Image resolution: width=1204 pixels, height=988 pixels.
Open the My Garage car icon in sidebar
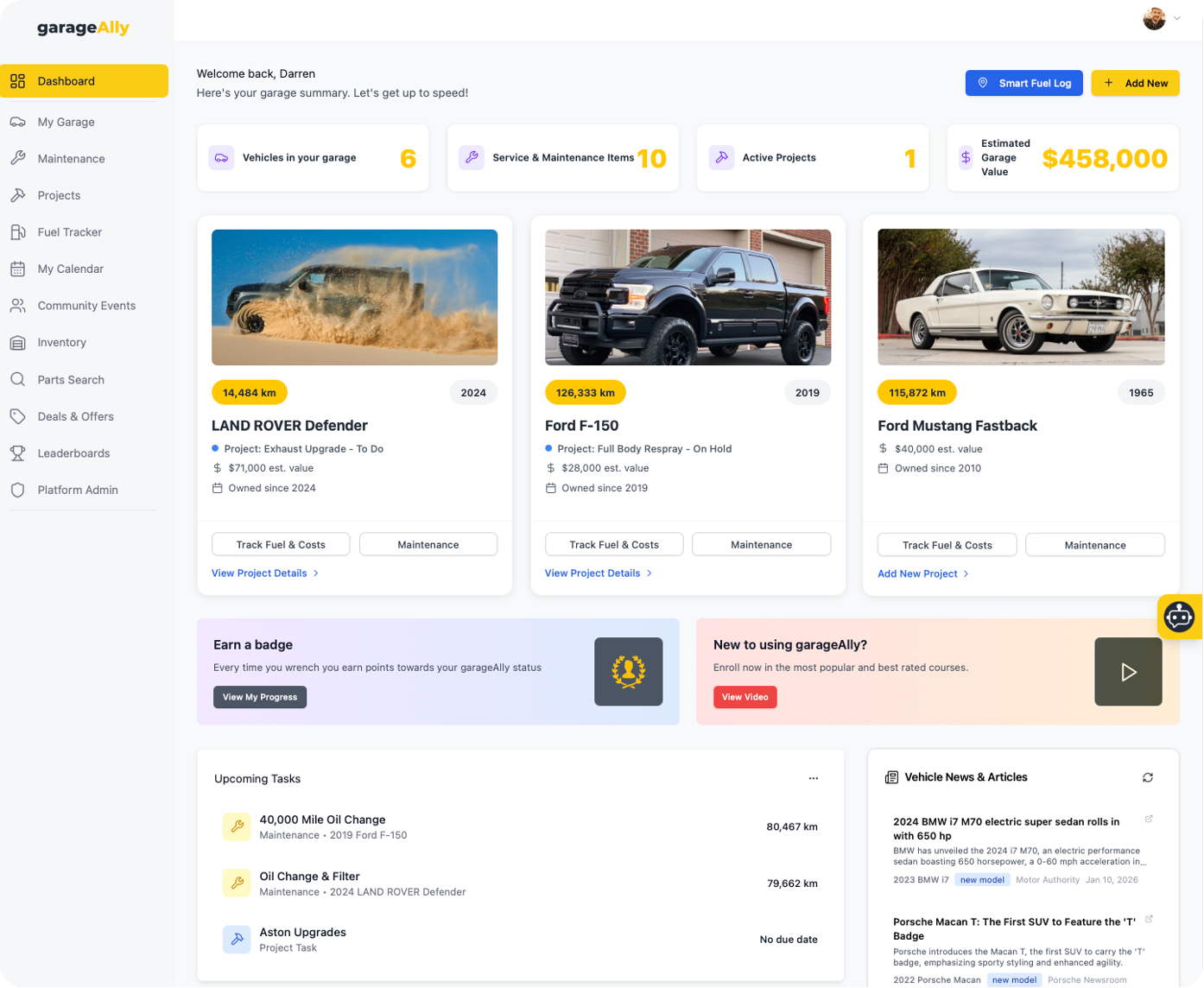coord(17,122)
